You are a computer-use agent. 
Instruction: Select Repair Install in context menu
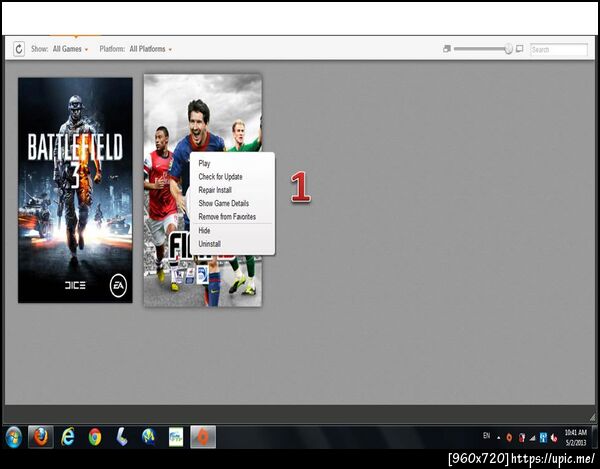click(x=215, y=190)
